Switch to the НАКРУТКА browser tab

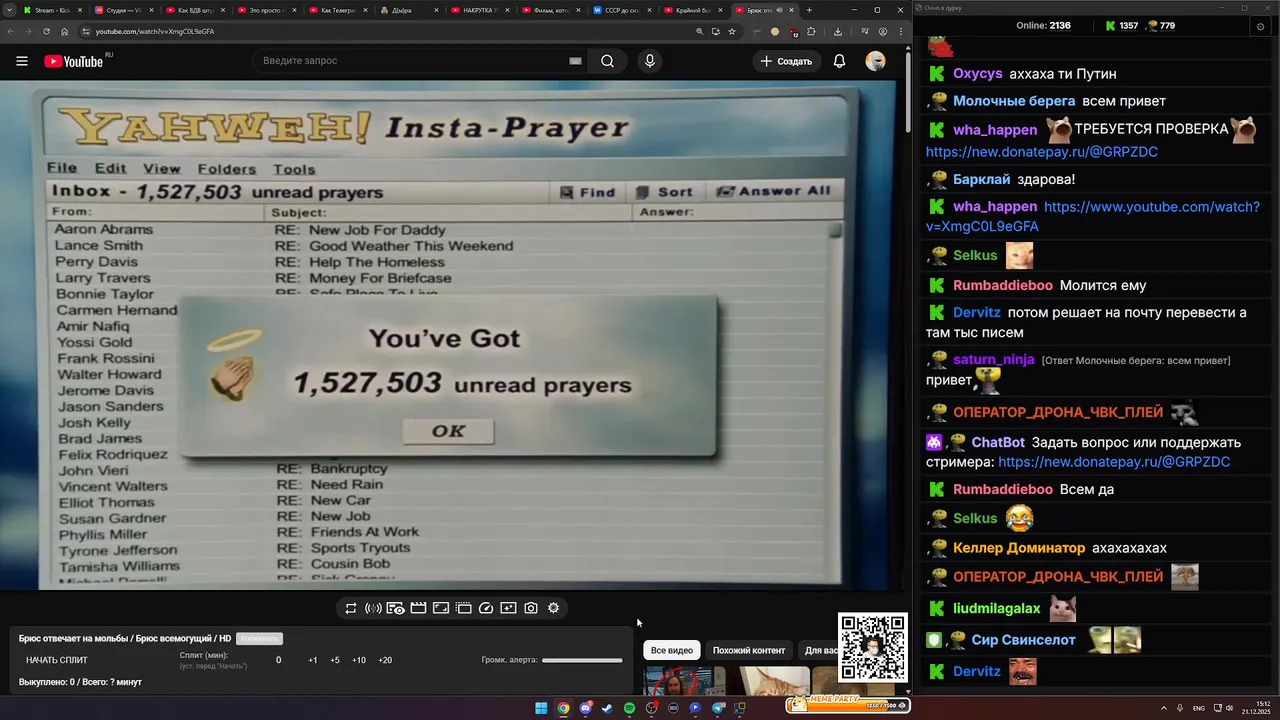pos(481,10)
